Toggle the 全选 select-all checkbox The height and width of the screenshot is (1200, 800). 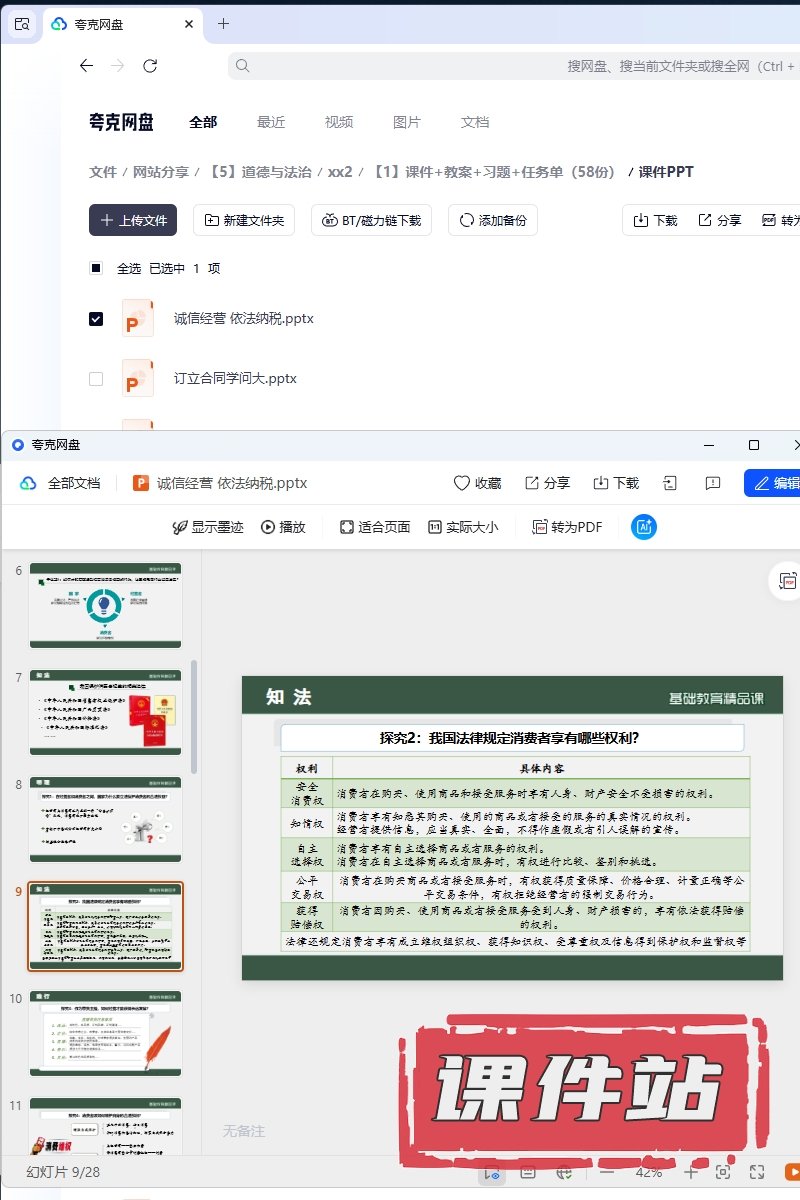(96, 268)
